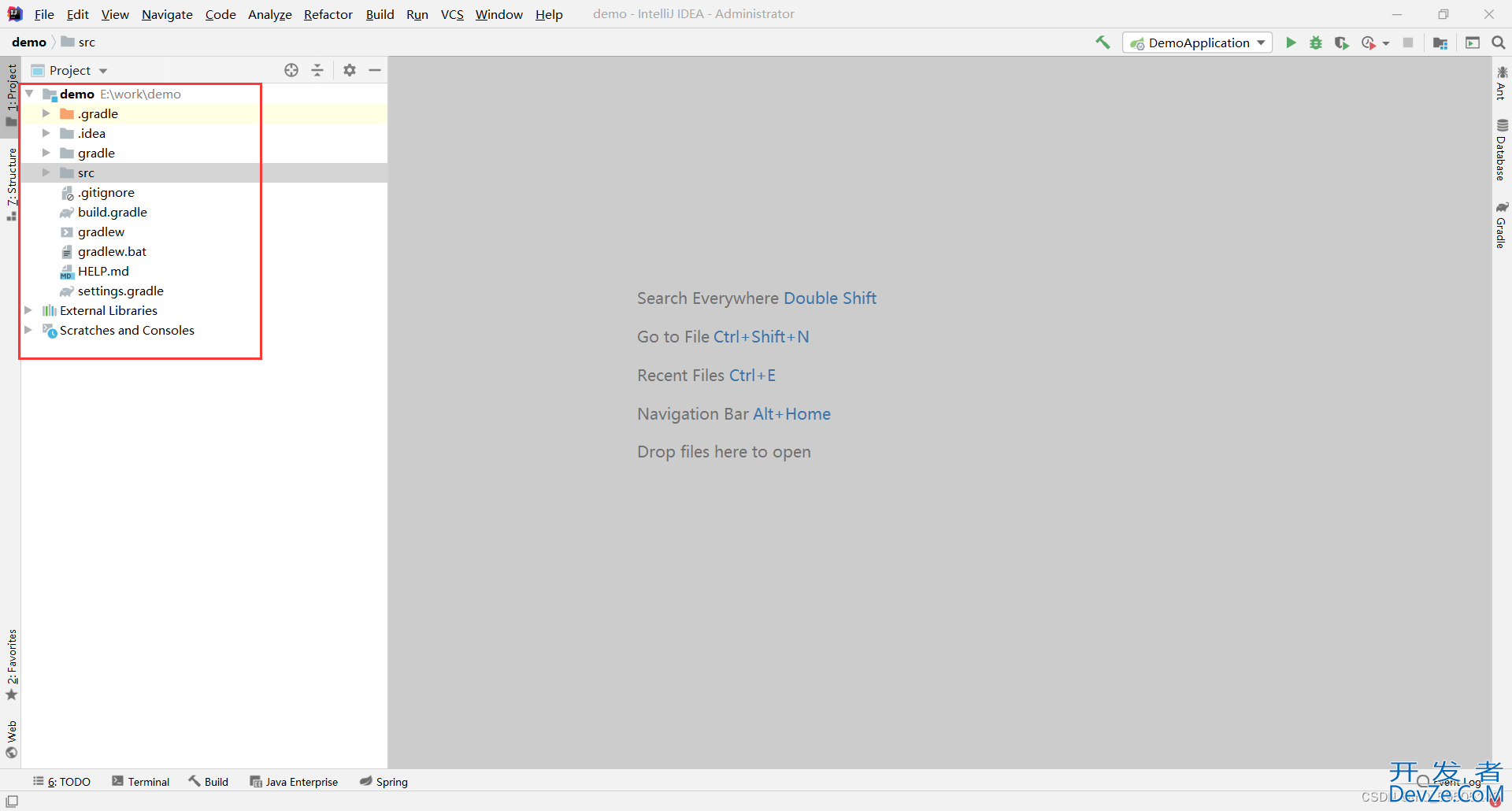
Task: Open Search Everywhere magnifier icon
Action: tap(1499, 43)
